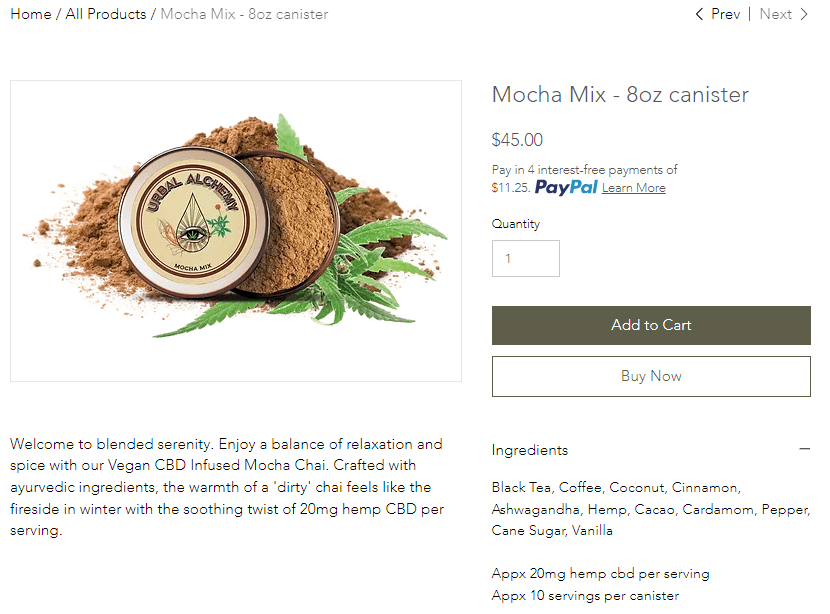
Task: Click the Quantity label
Action: (x=516, y=224)
